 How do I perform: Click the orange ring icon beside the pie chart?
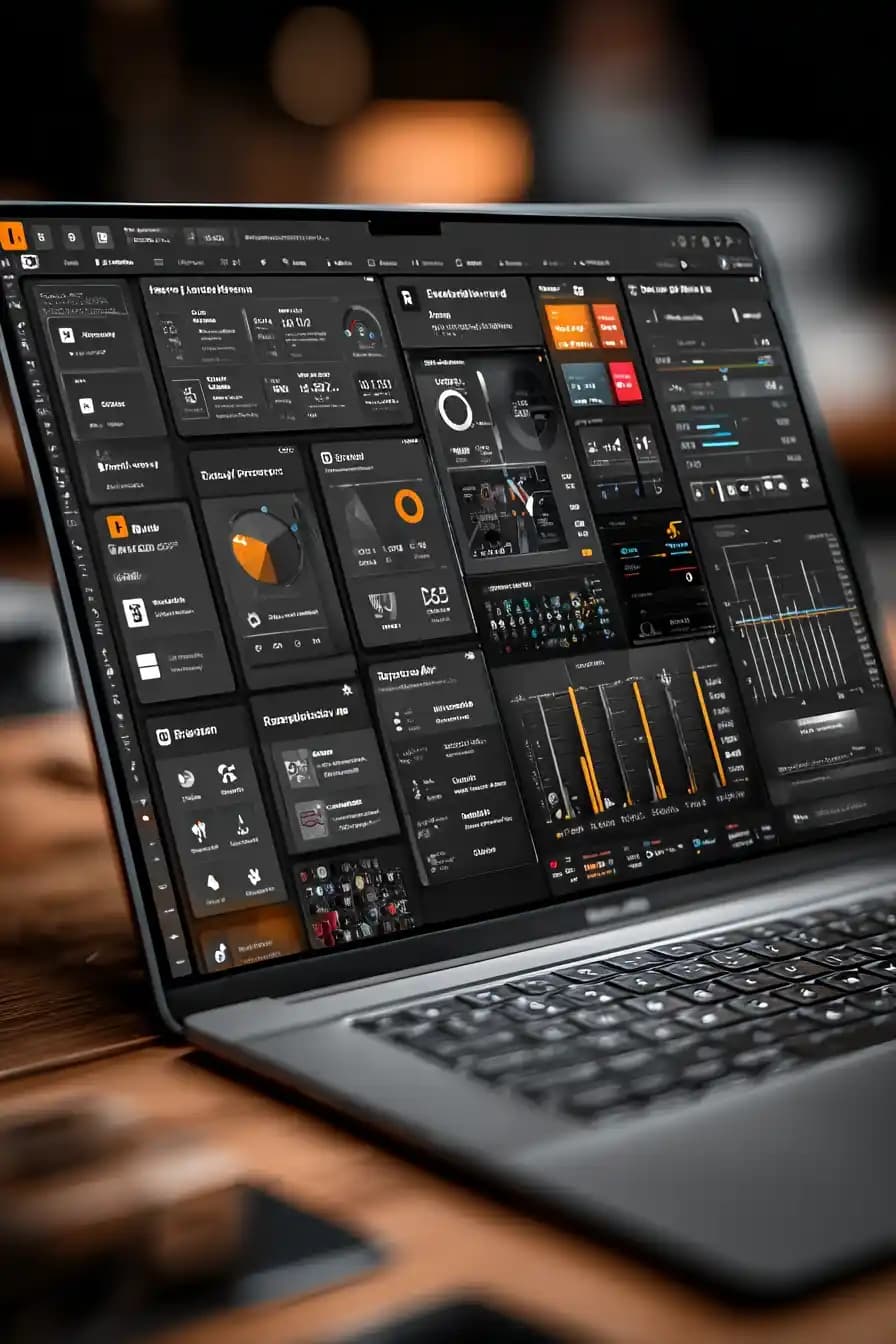point(408,505)
